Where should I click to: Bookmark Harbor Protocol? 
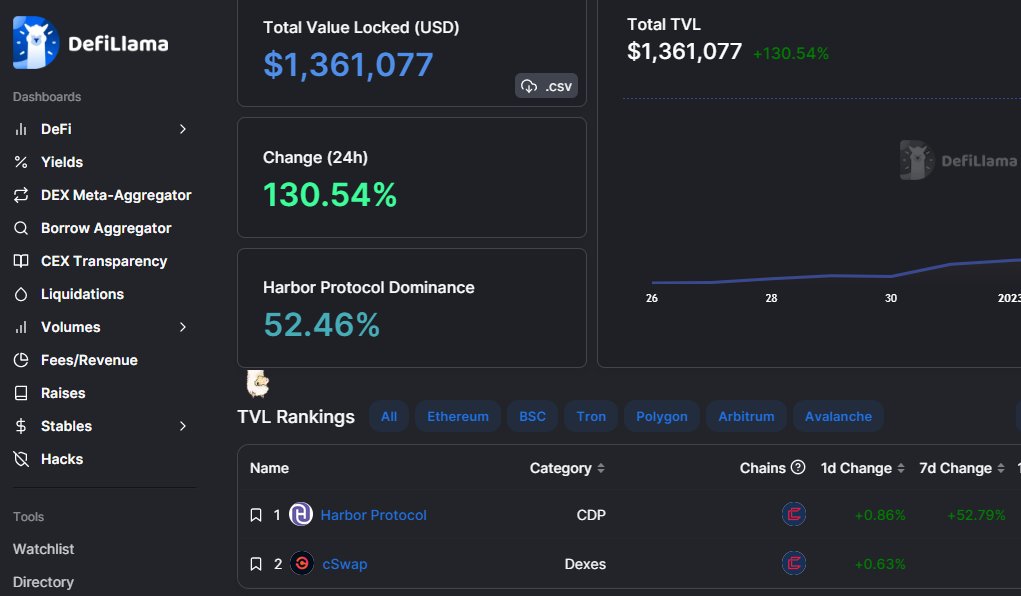[x=256, y=515]
